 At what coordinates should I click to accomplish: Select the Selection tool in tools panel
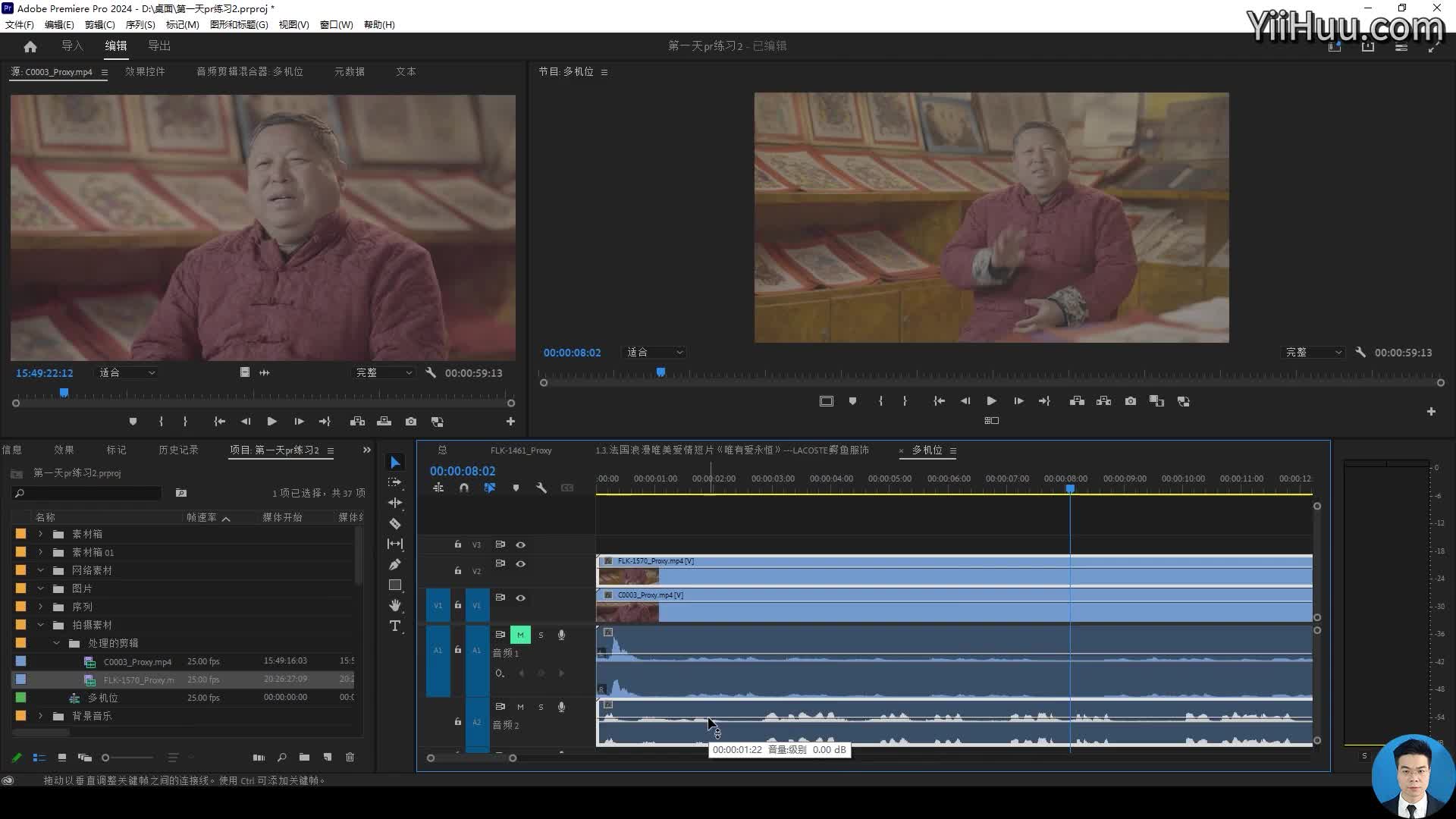[x=395, y=463]
